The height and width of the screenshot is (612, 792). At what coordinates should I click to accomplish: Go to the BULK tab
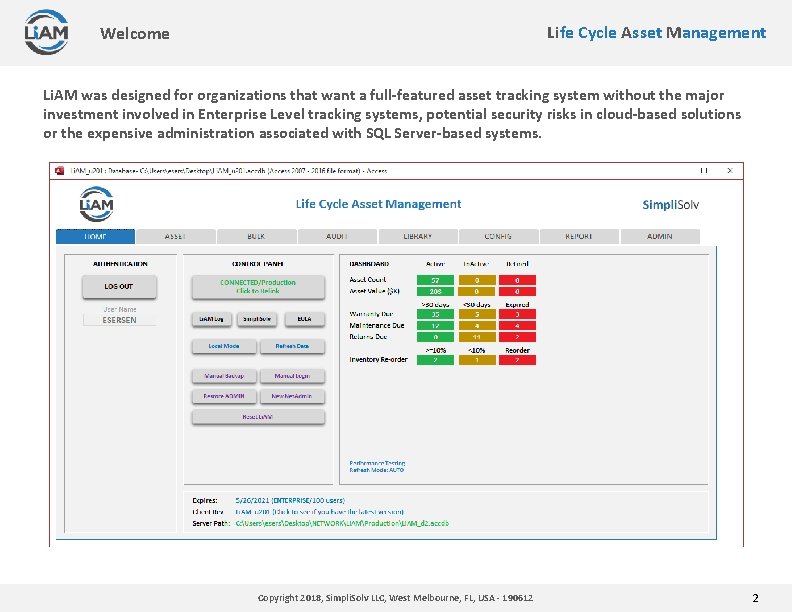(257, 236)
